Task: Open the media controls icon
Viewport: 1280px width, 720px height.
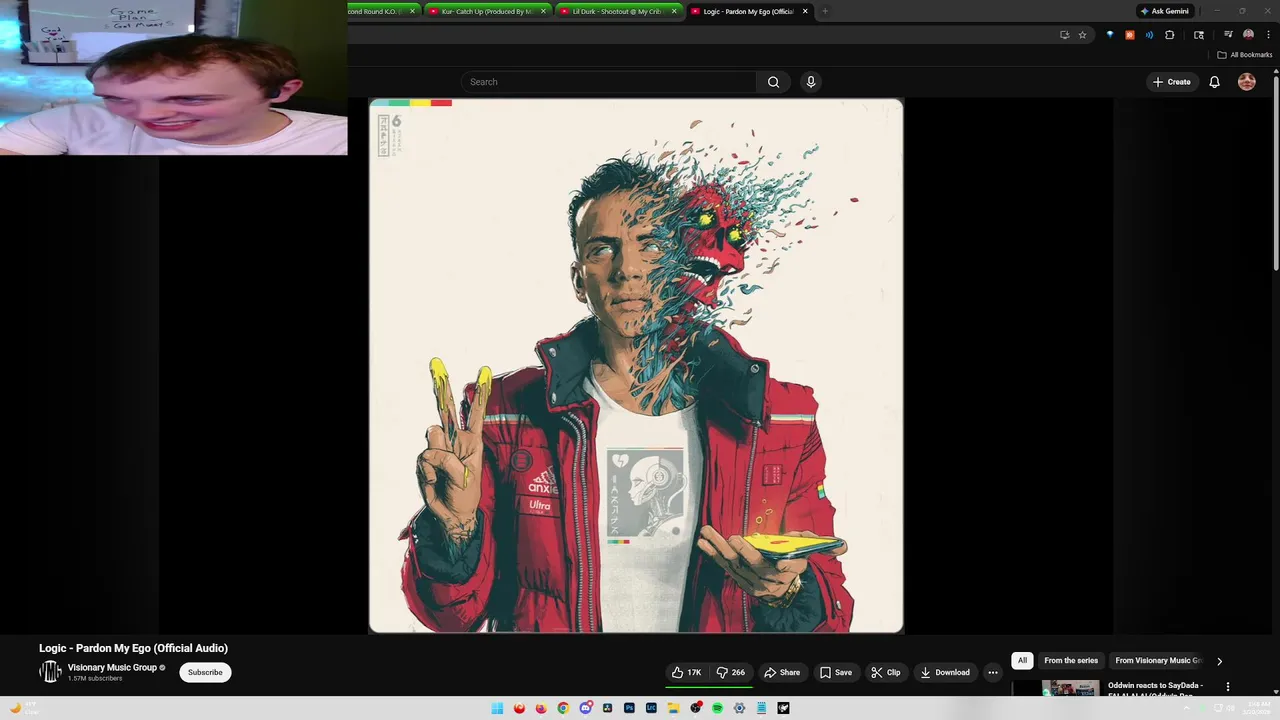Action: click(x=1228, y=35)
